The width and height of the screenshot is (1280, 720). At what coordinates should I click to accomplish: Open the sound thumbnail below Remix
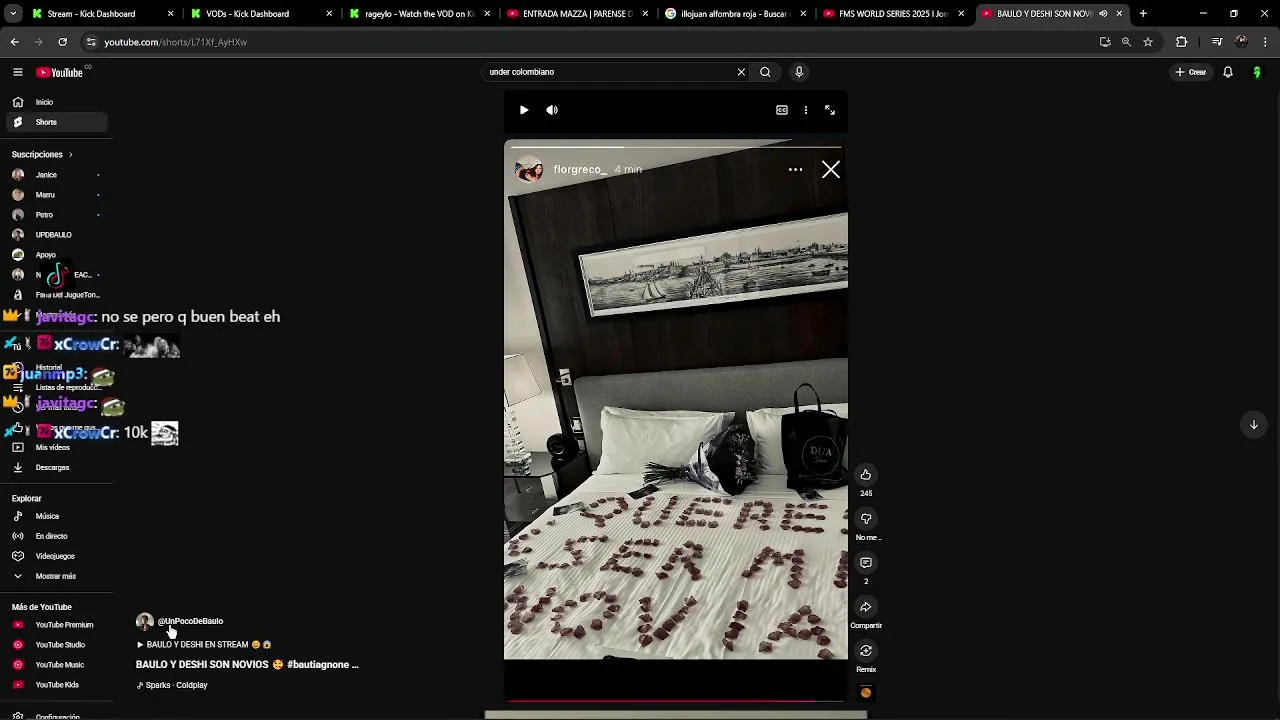pos(866,692)
